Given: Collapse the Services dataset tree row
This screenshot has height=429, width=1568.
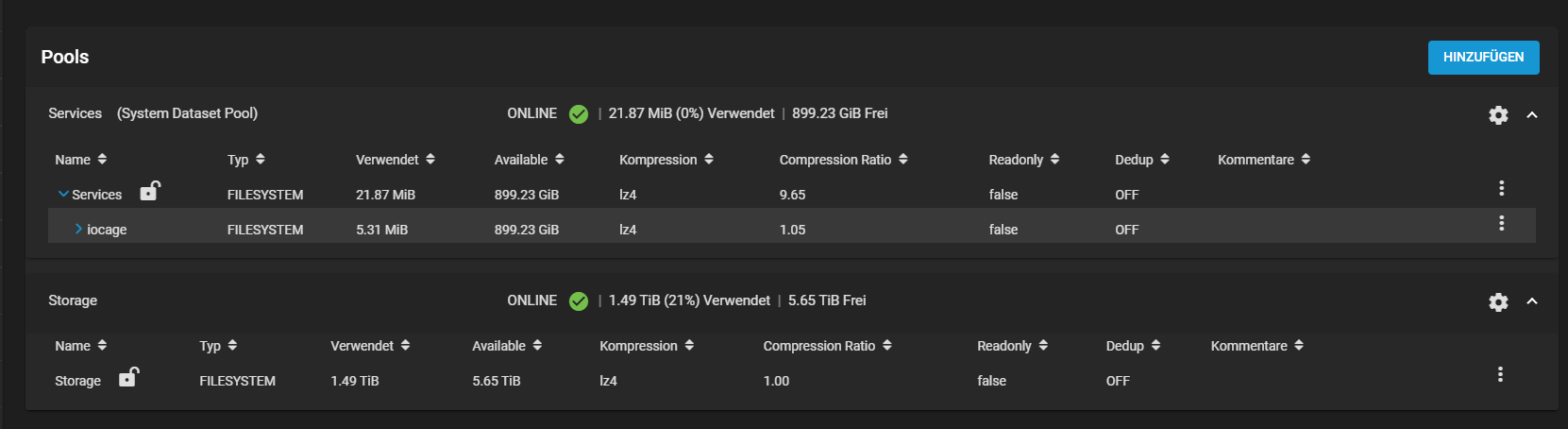Looking at the screenshot, I should coord(63,195).
